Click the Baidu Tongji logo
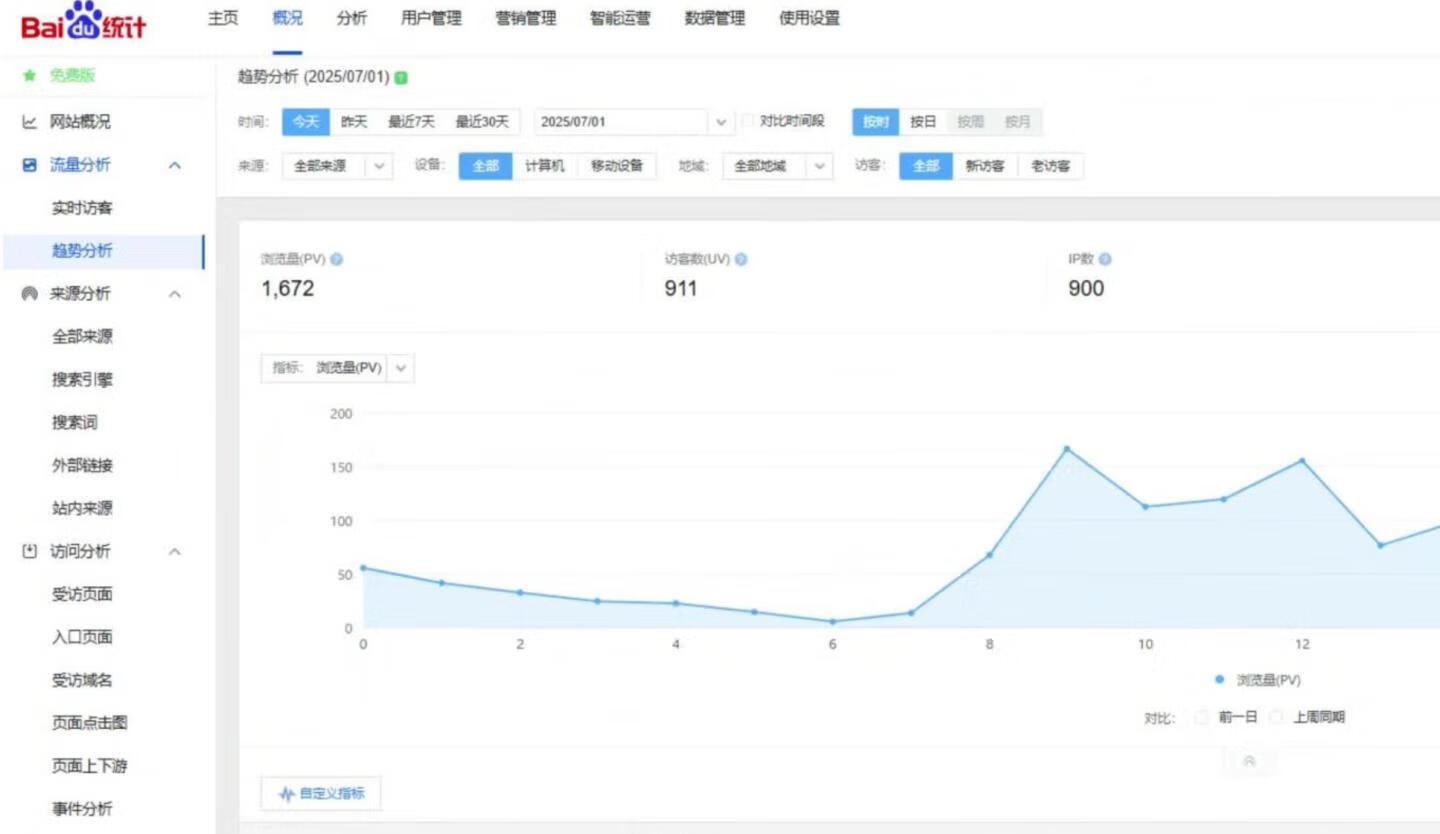The width and height of the screenshot is (1440, 834). (x=84, y=22)
